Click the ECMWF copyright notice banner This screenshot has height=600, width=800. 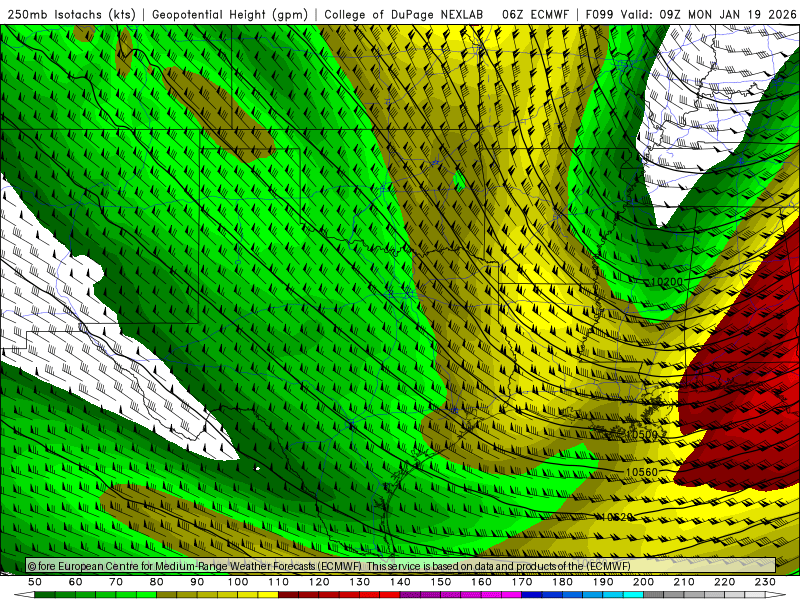(401, 566)
